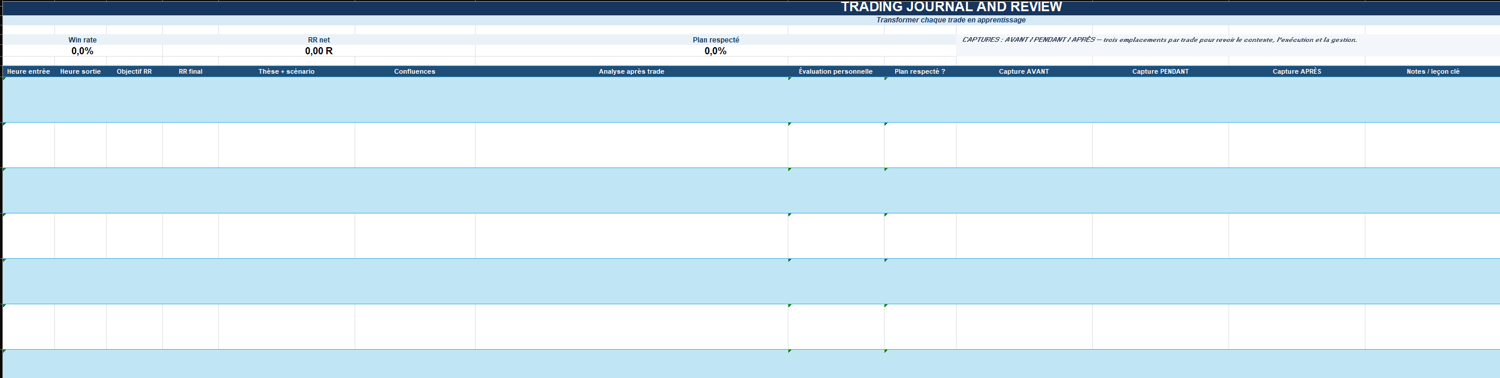Click the RR net value 0,00 R
The height and width of the screenshot is (378, 1500).
click(319, 51)
